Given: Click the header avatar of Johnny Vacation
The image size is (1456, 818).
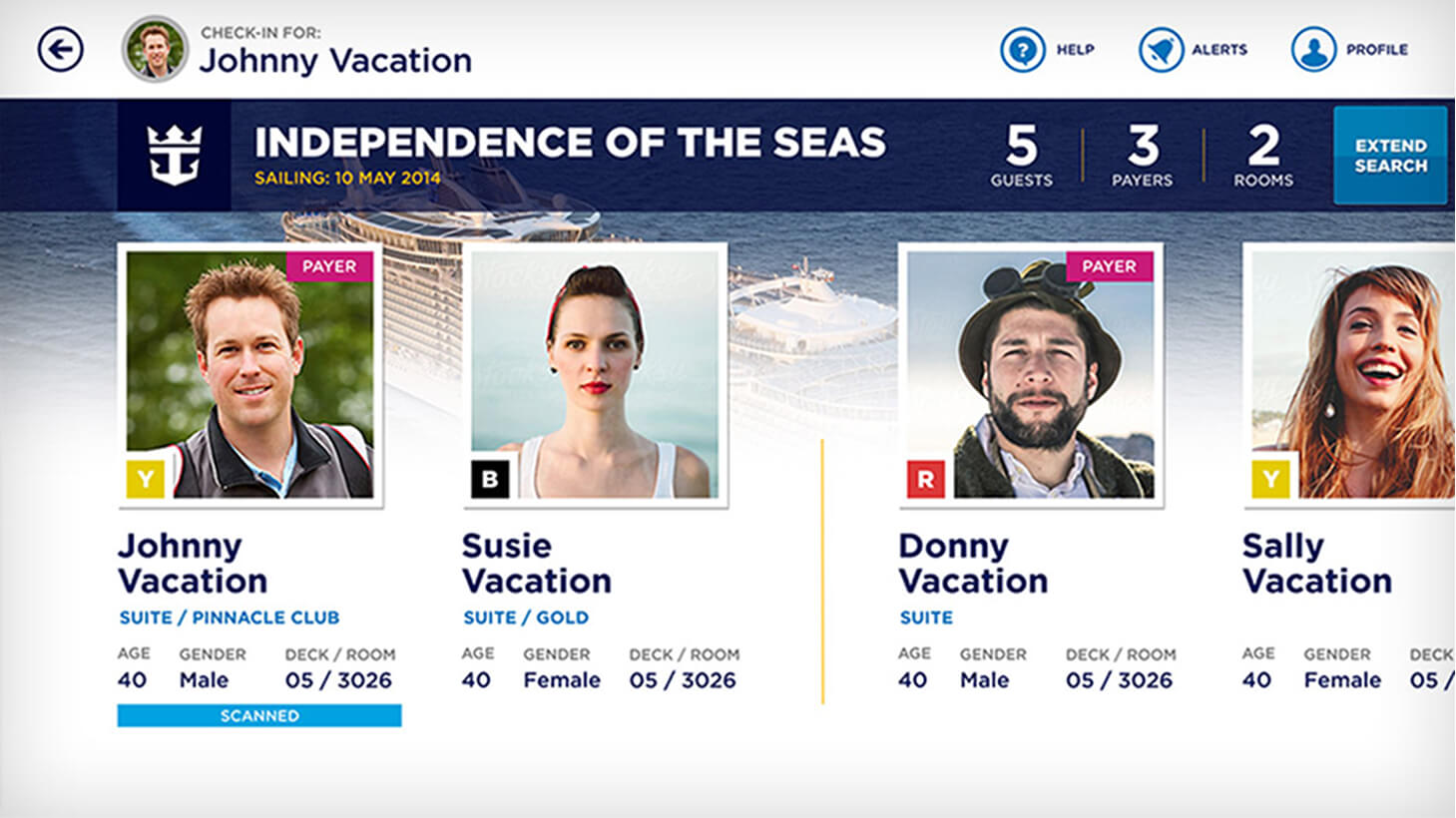Looking at the screenshot, I should [155, 49].
